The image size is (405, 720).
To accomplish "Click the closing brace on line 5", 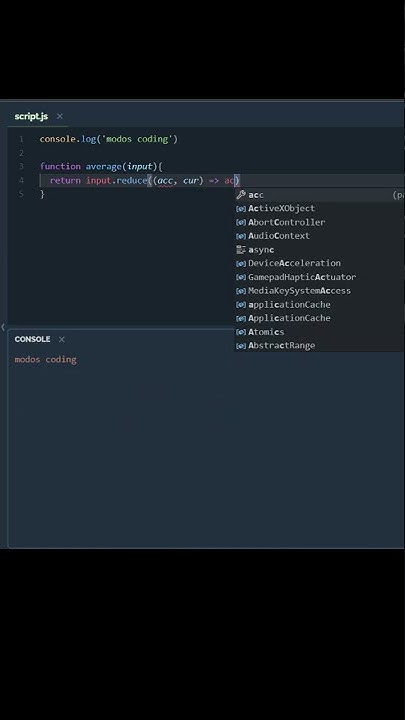I will pyautogui.click(x=42, y=194).
